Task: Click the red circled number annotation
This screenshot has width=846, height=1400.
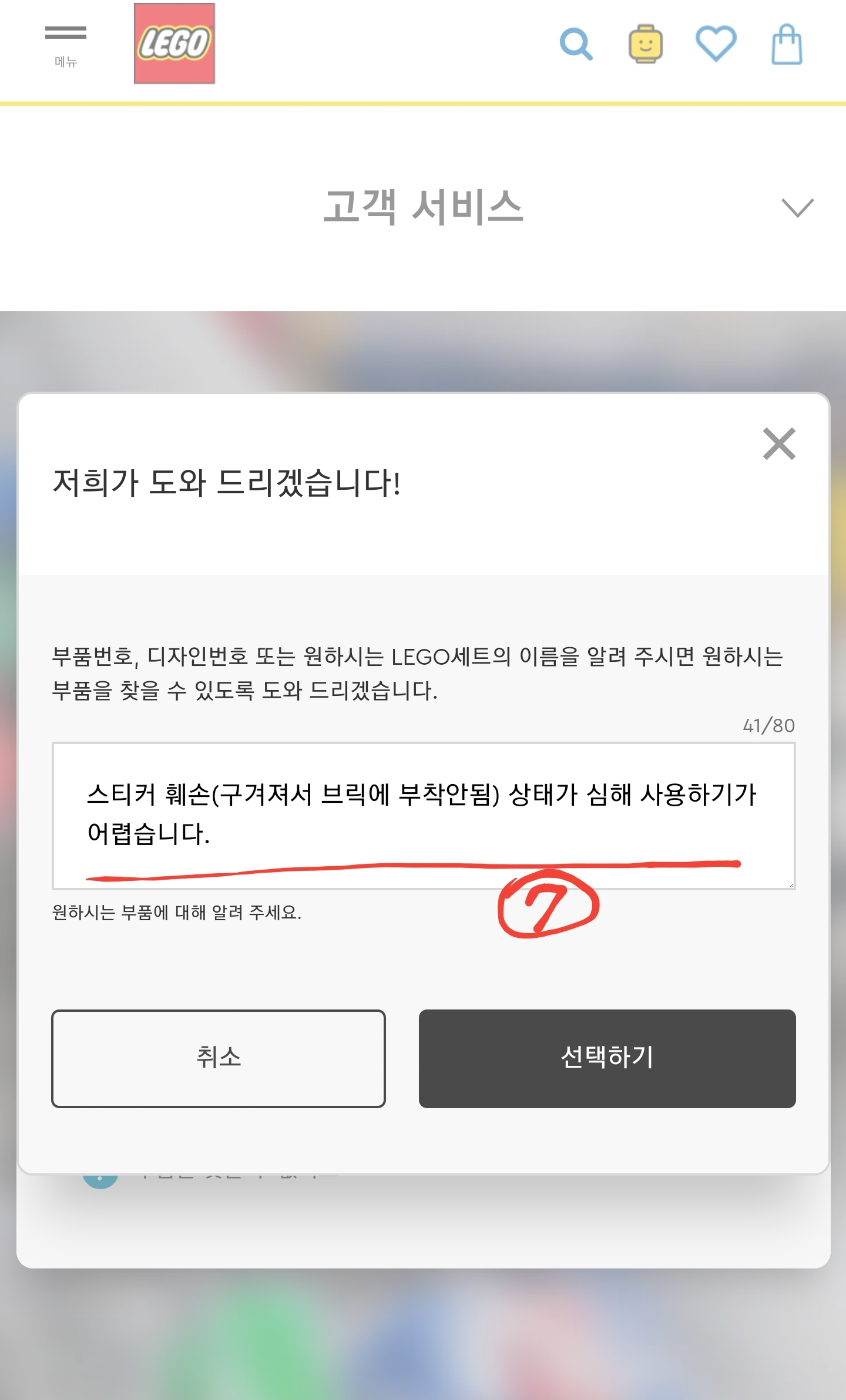Action: pyautogui.click(x=548, y=905)
